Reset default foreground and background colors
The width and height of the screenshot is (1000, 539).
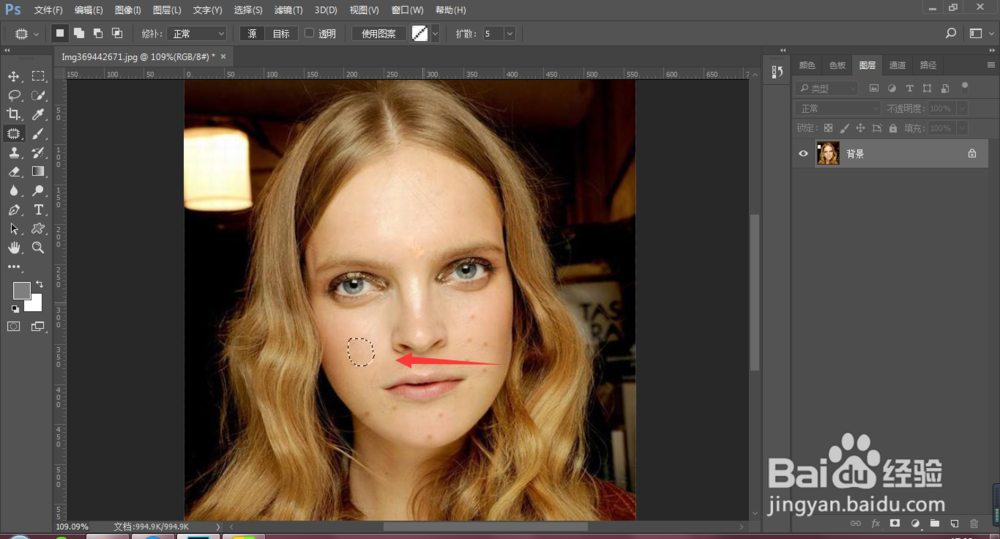pos(15,309)
